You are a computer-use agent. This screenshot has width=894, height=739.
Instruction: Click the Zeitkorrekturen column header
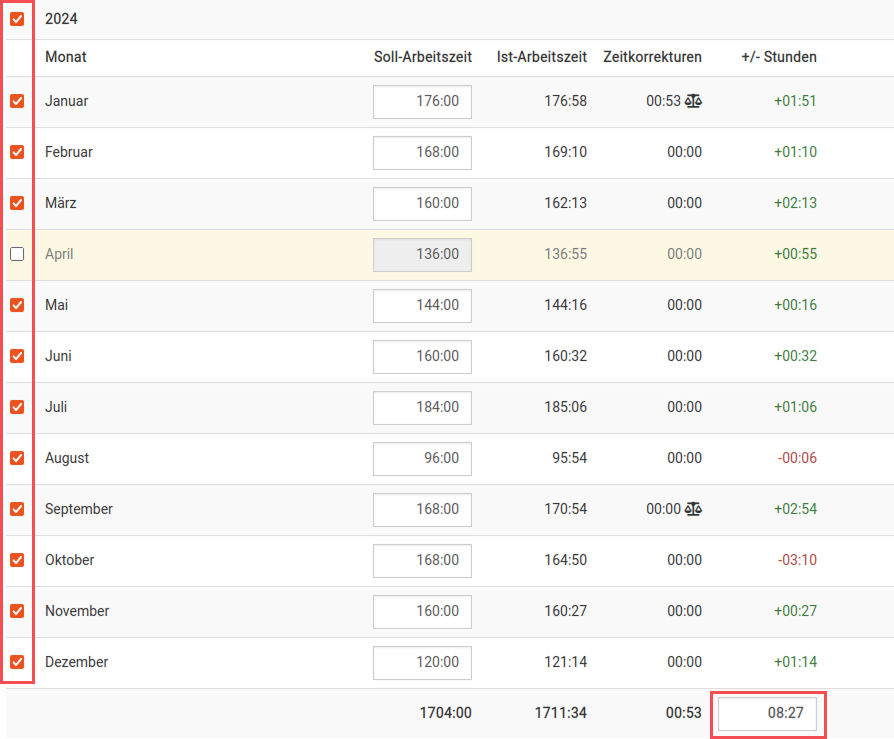coord(652,57)
